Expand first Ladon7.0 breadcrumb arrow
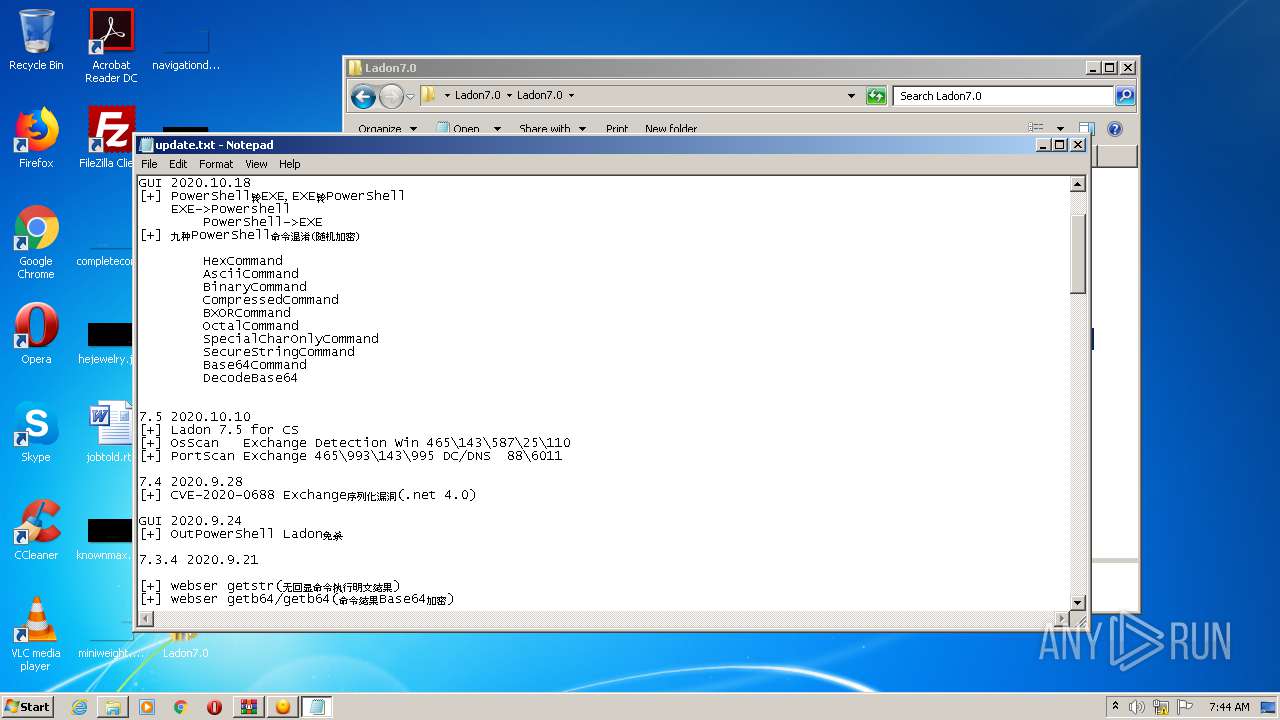Image resolution: width=1280 pixels, height=720 pixels. pyautogui.click(x=509, y=96)
